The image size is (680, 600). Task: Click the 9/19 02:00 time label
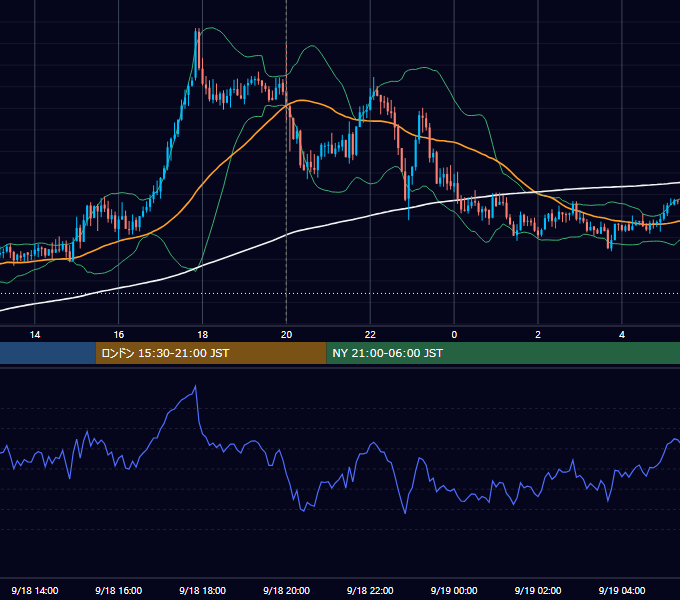tap(538, 590)
